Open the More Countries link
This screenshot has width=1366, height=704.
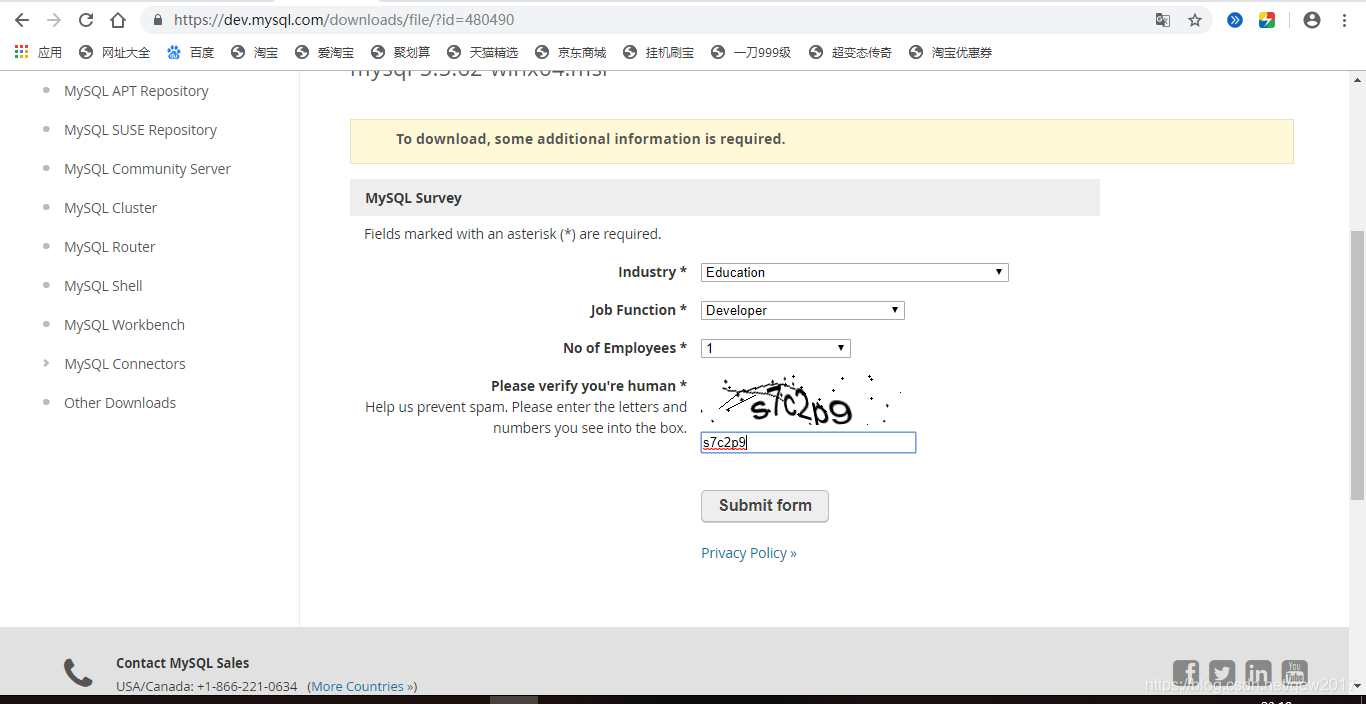(362, 687)
